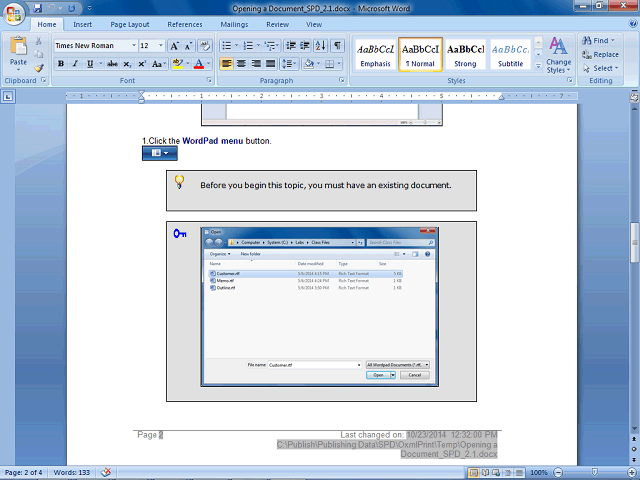Select Print Layout view icon

(473, 473)
